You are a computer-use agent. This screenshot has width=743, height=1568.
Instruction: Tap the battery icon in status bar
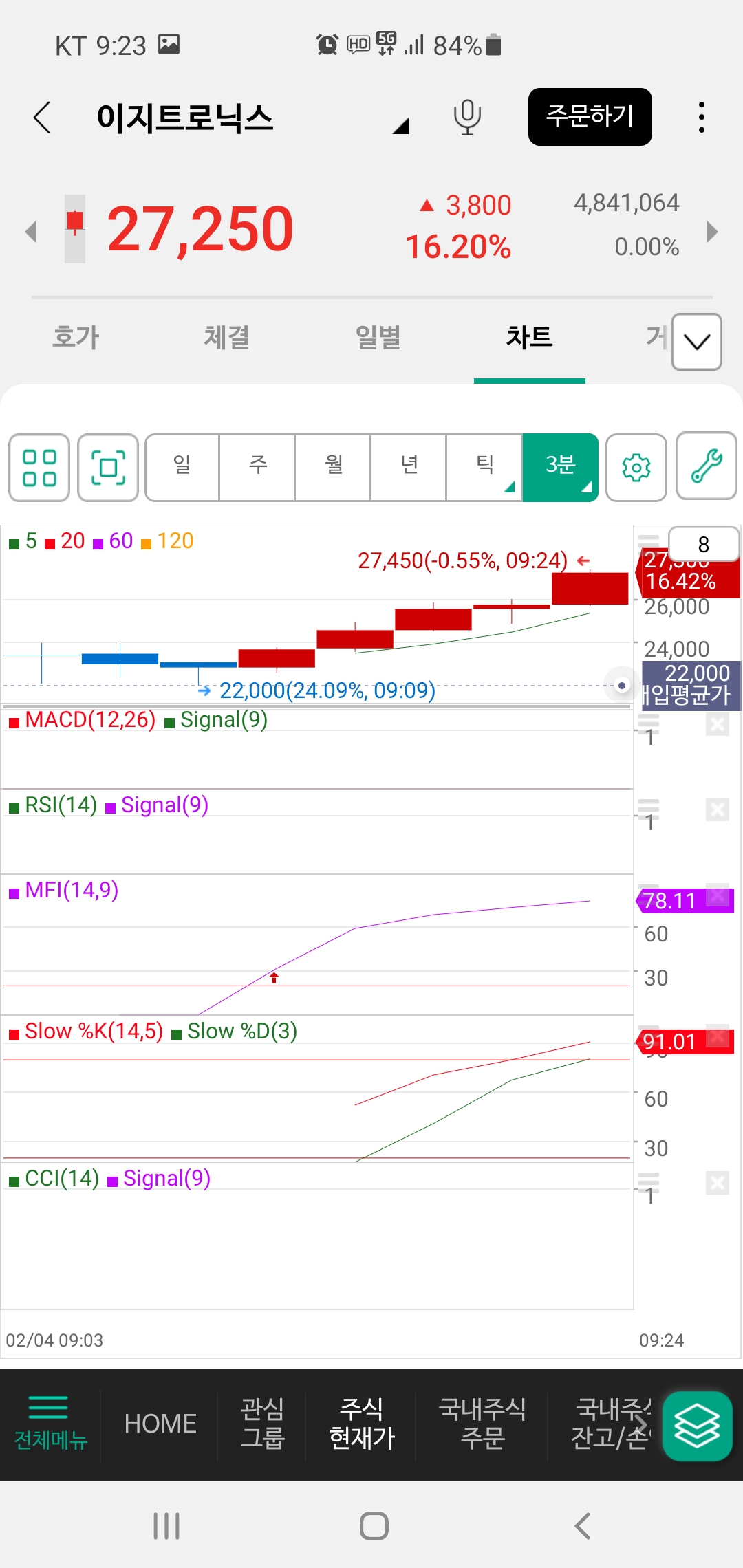[493, 45]
